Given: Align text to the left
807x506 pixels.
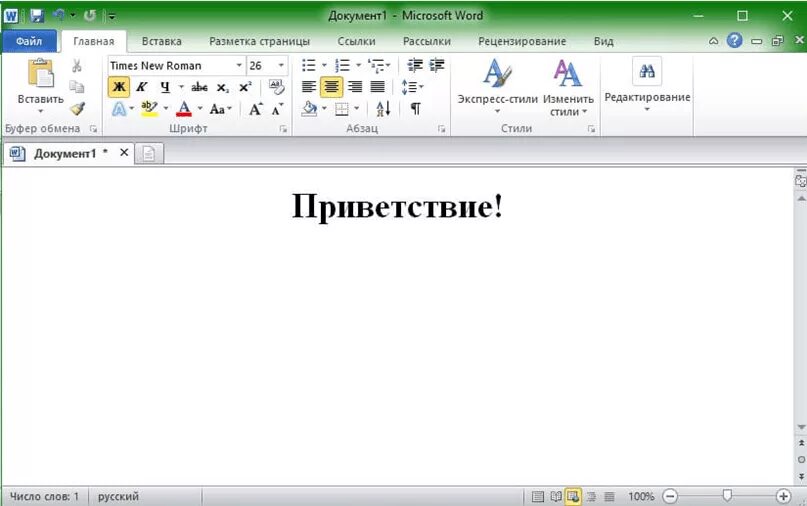Looking at the screenshot, I should [x=308, y=87].
